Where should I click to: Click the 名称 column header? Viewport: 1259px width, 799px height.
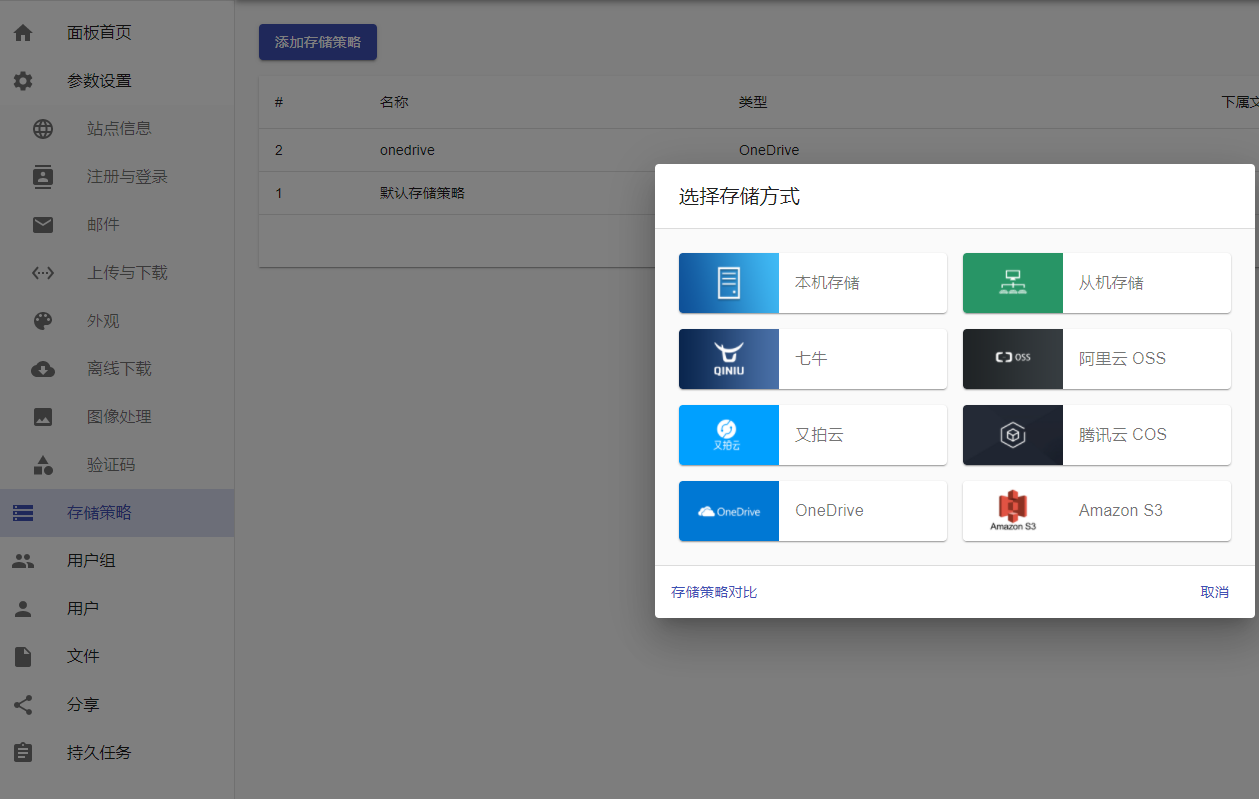(394, 102)
